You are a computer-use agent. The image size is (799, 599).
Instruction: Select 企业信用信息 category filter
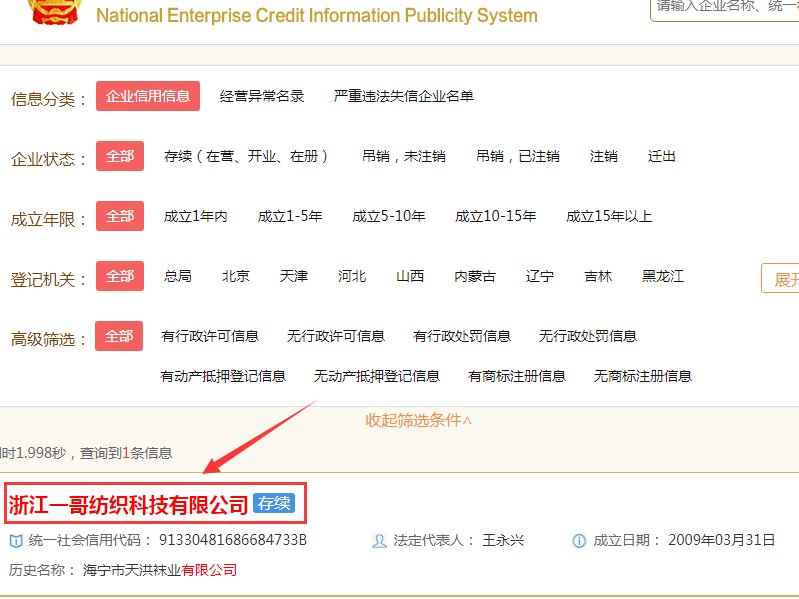point(148,96)
